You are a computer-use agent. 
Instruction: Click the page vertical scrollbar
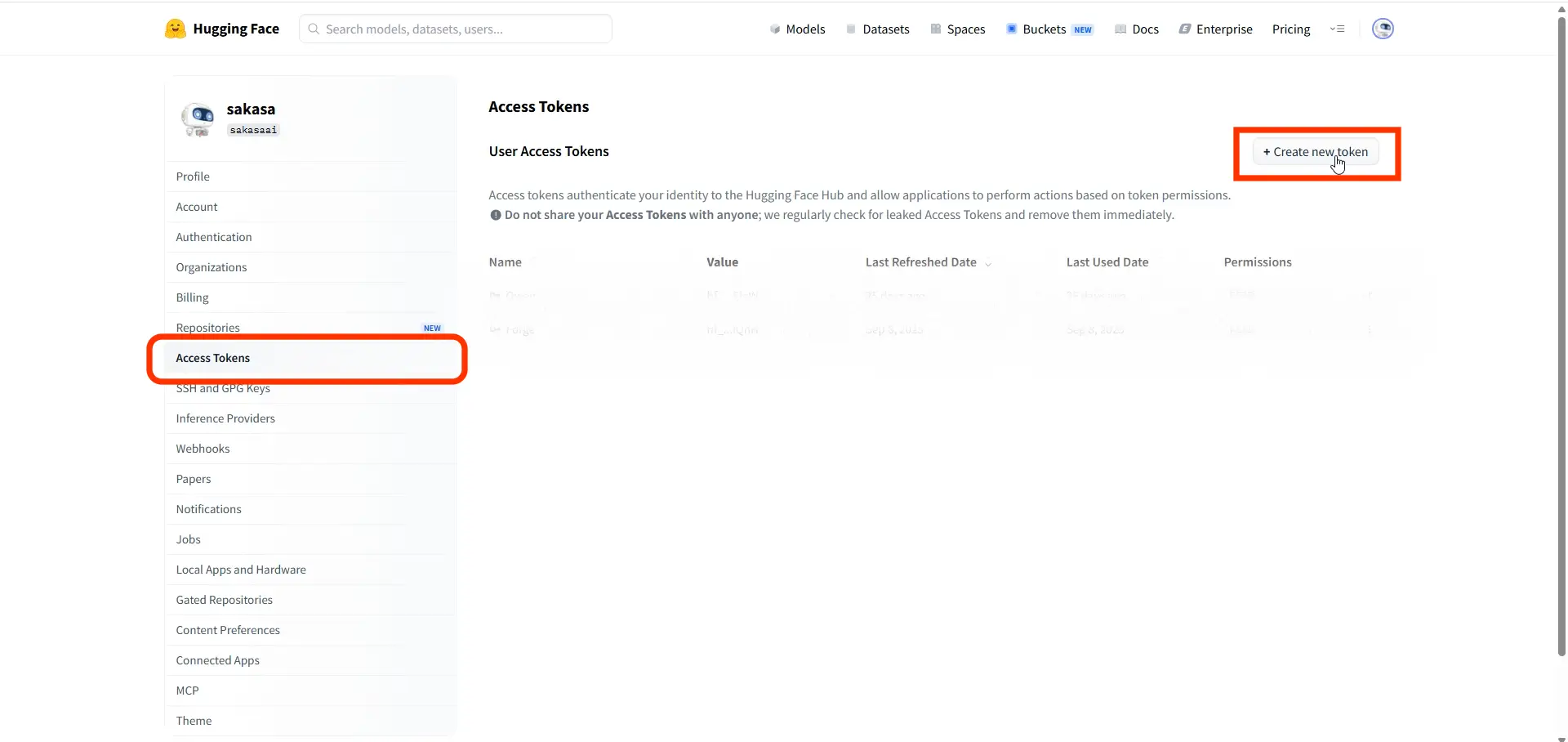[x=1561, y=335]
